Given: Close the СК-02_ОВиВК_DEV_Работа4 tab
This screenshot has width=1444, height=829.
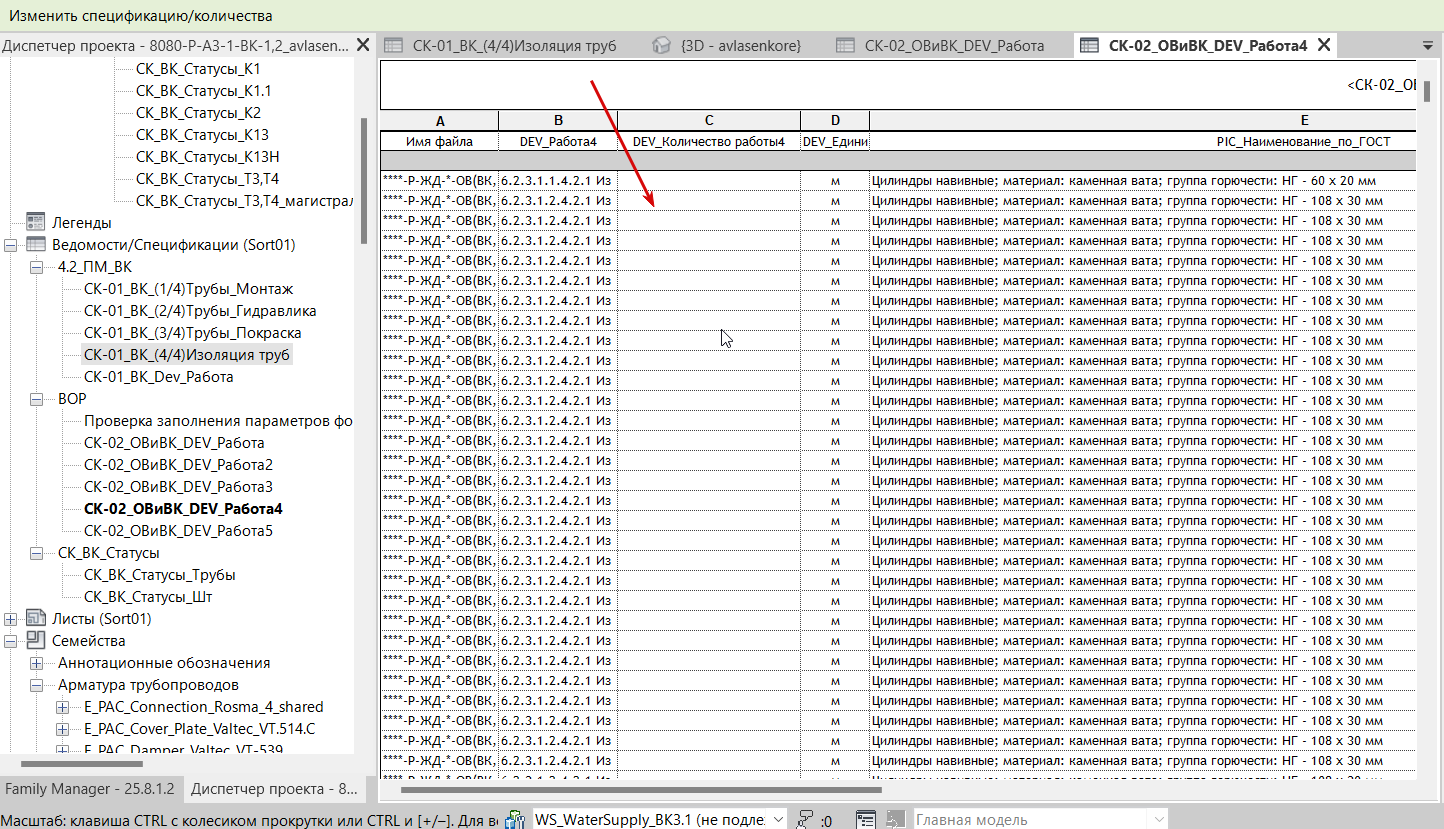Looking at the screenshot, I should [1324, 45].
